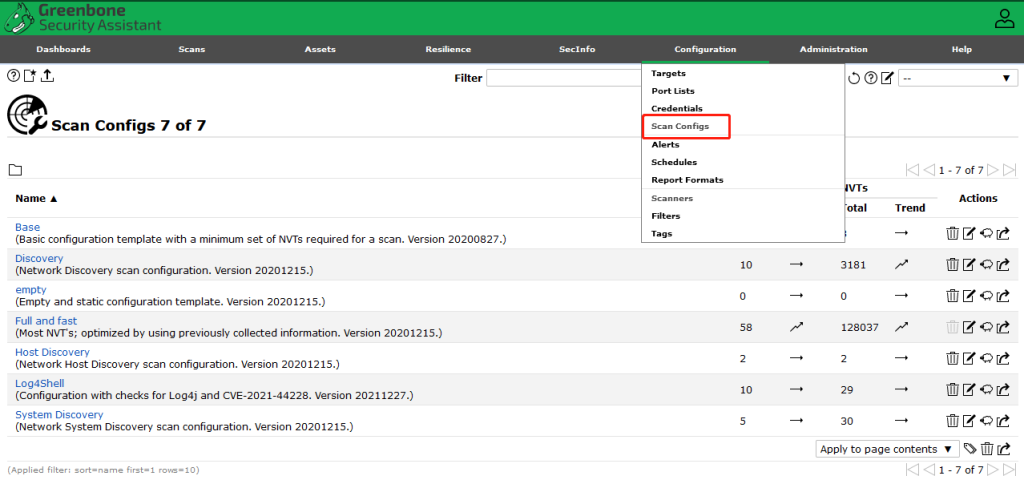Open help icon at top left toolbar

point(13,77)
